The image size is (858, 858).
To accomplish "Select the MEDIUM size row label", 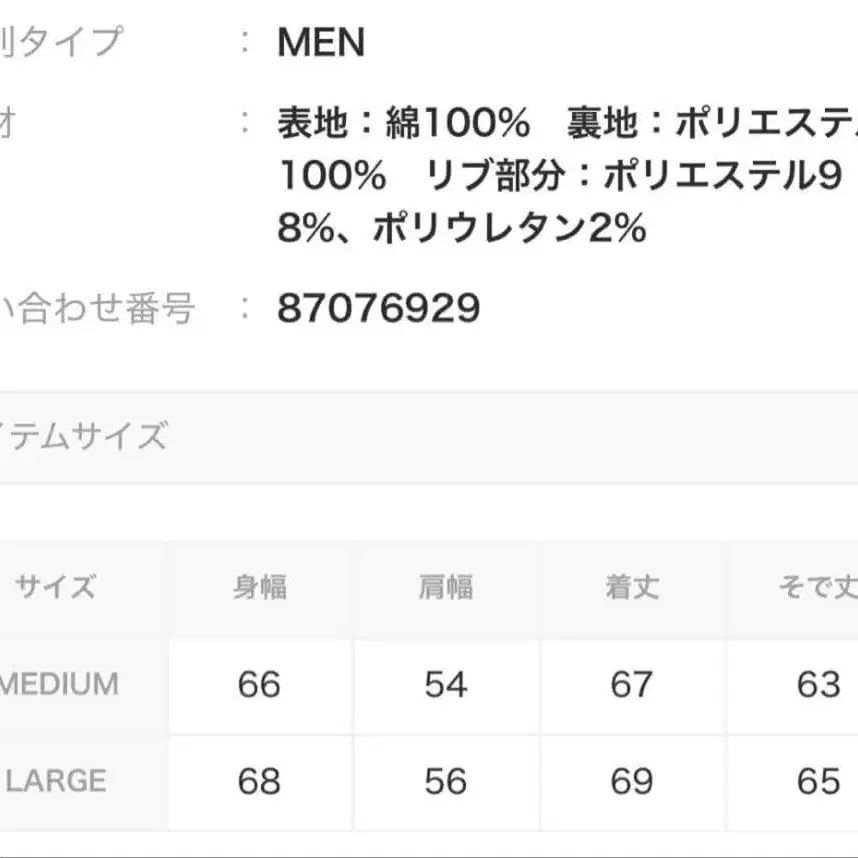I will click(59, 685).
